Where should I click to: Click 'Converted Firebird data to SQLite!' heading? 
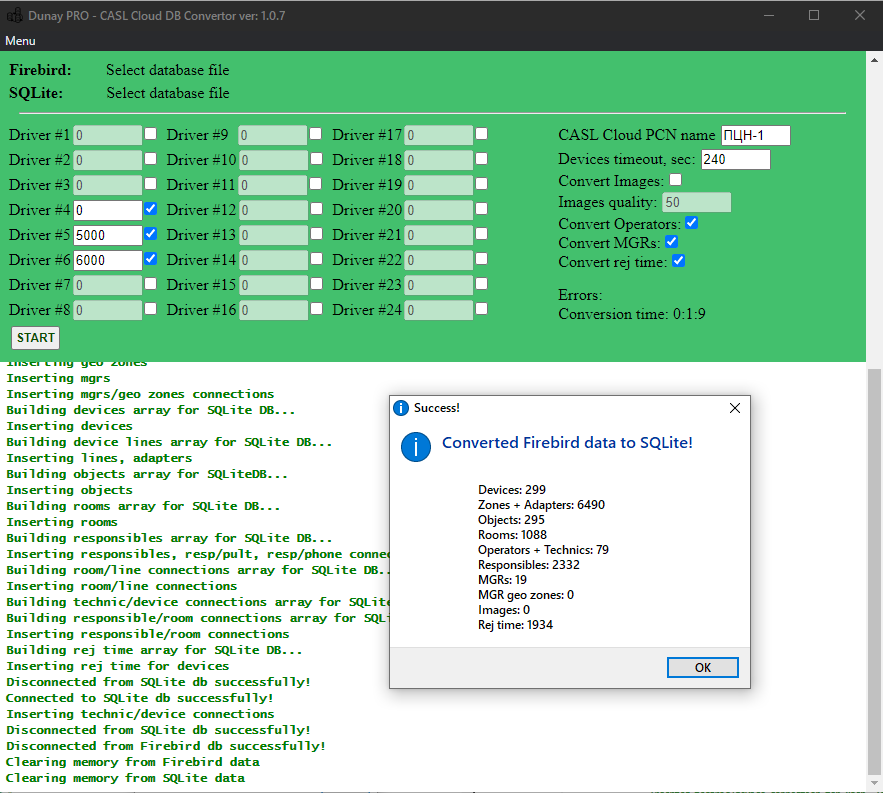pos(567,442)
